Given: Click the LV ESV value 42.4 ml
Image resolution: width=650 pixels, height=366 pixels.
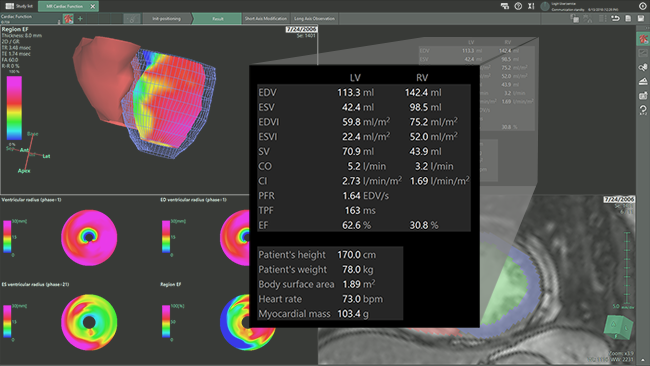Looking at the screenshot, I should click(x=358, y=107).
